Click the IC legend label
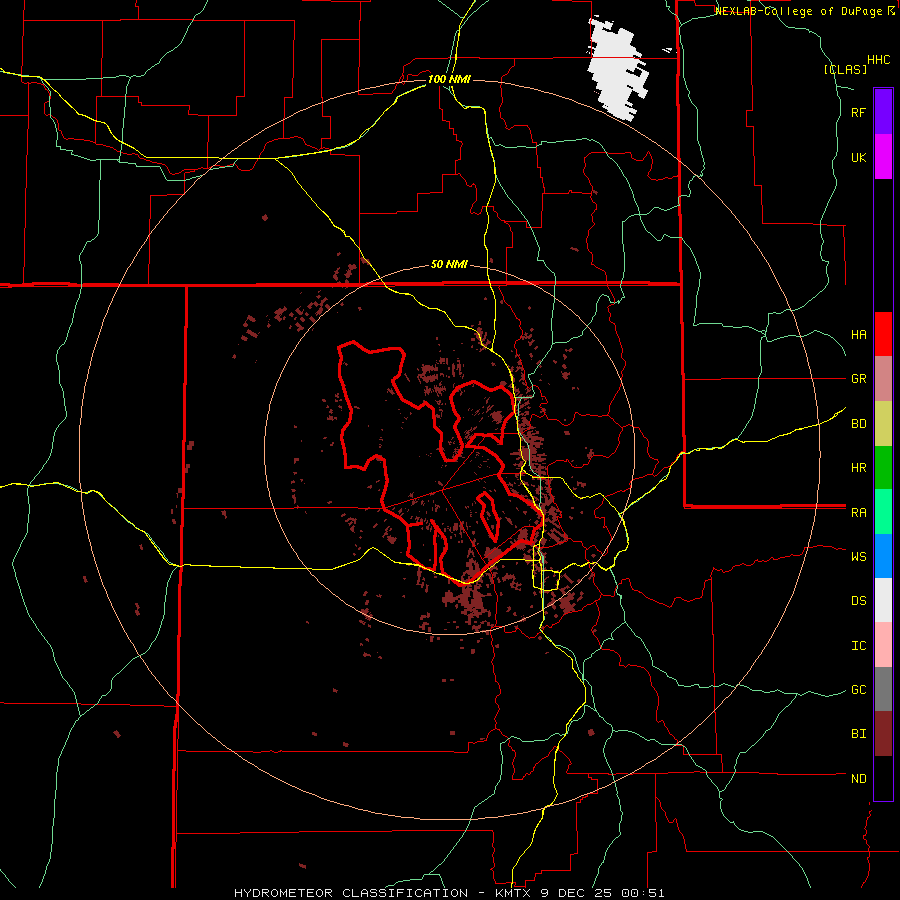Image resolution: width=900 pixels, height=900 pixels. click(x=858, y=646)
